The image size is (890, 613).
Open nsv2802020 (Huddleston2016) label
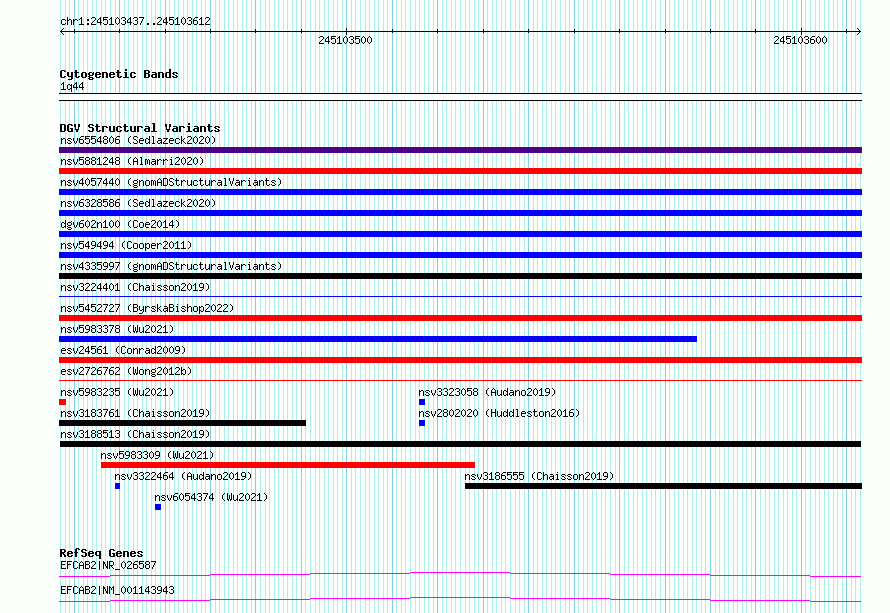click(499, 413)
